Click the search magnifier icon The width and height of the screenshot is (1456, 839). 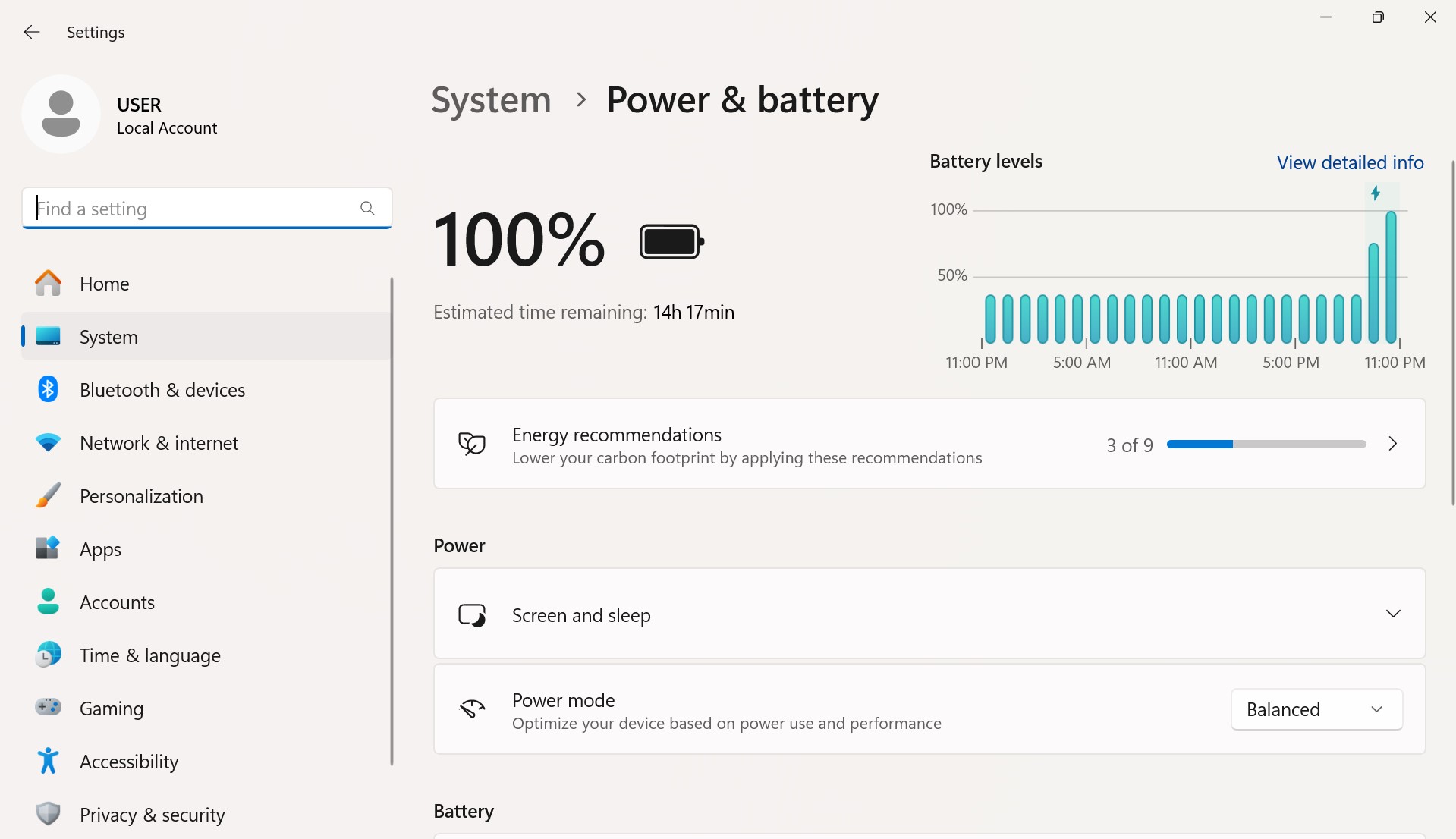[x=367, y=208]
